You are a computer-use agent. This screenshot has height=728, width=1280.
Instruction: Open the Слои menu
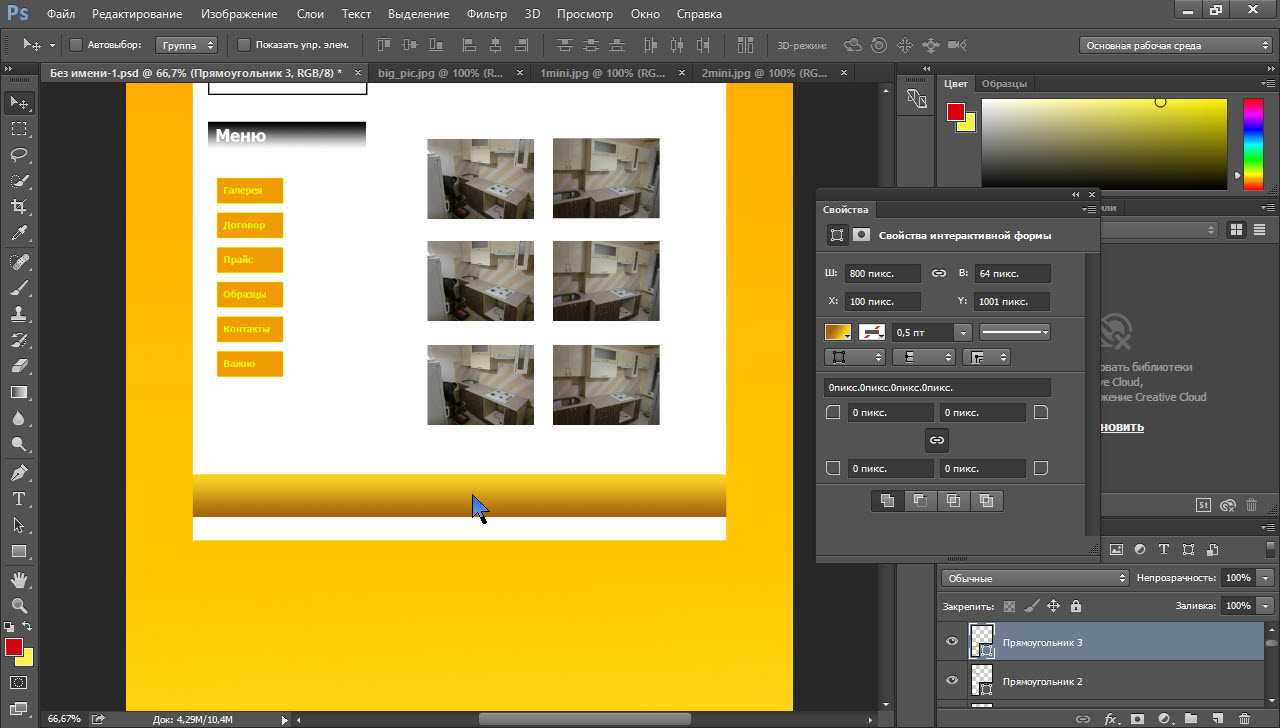coord(310,14)
